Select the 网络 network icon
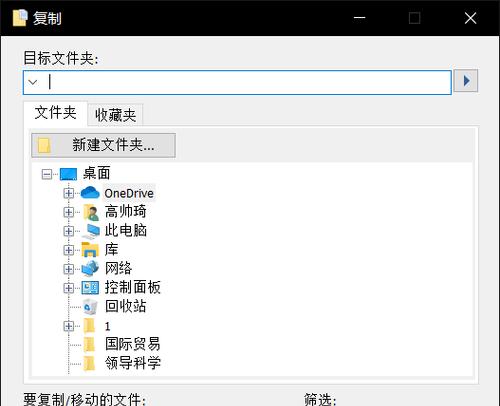The width and height of the screenshot is (500, 406). coord(90,269)
